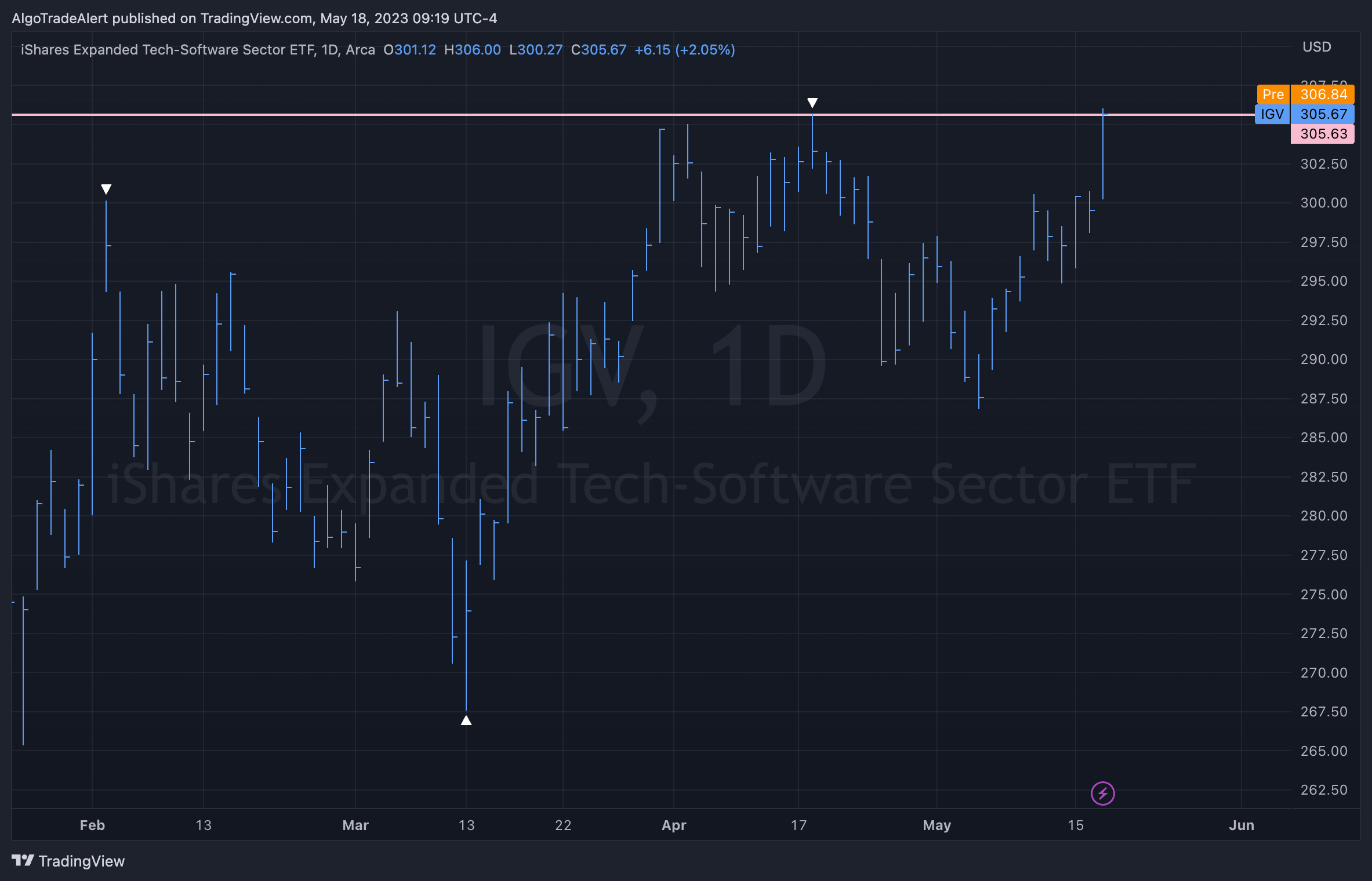
Task: Click the AlgoTradeAlert published header text
Action: pos(254,18)
